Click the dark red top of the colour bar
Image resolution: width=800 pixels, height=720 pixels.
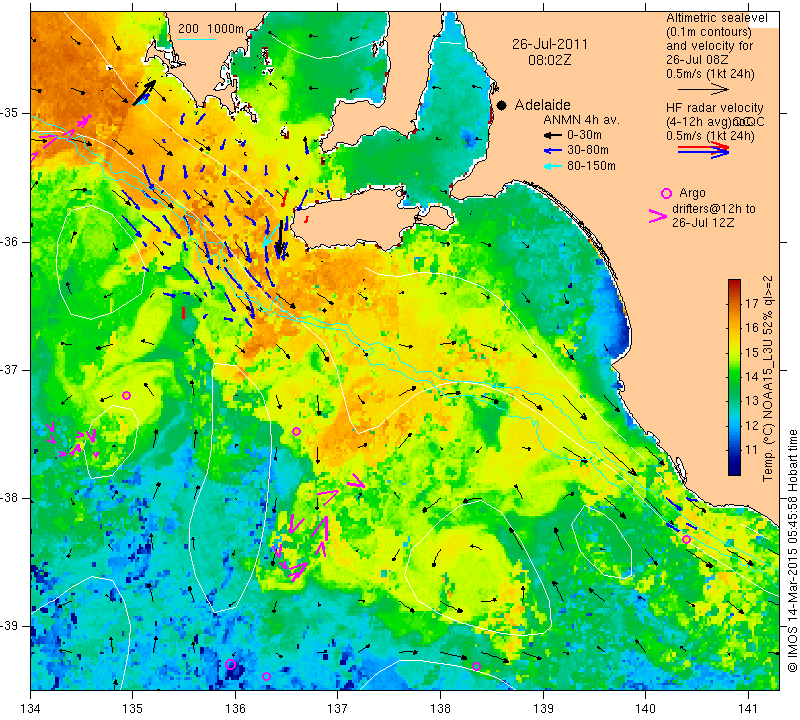tap(734, 283)
